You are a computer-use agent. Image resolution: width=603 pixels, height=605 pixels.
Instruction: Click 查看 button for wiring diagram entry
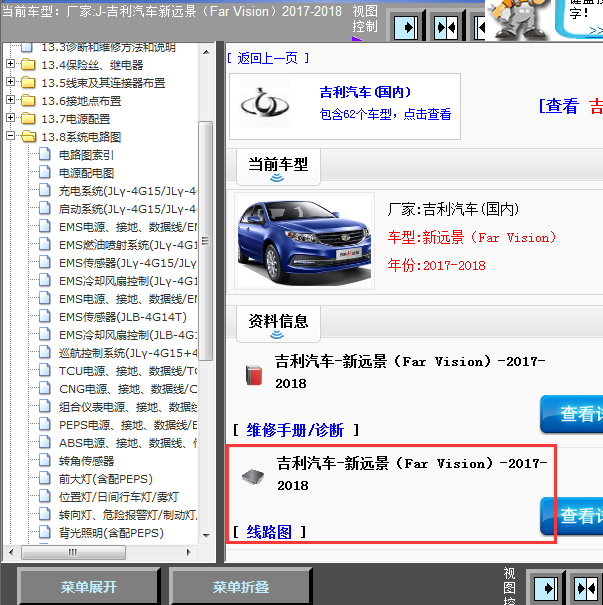pyautogui.click(x=572, y=516)
